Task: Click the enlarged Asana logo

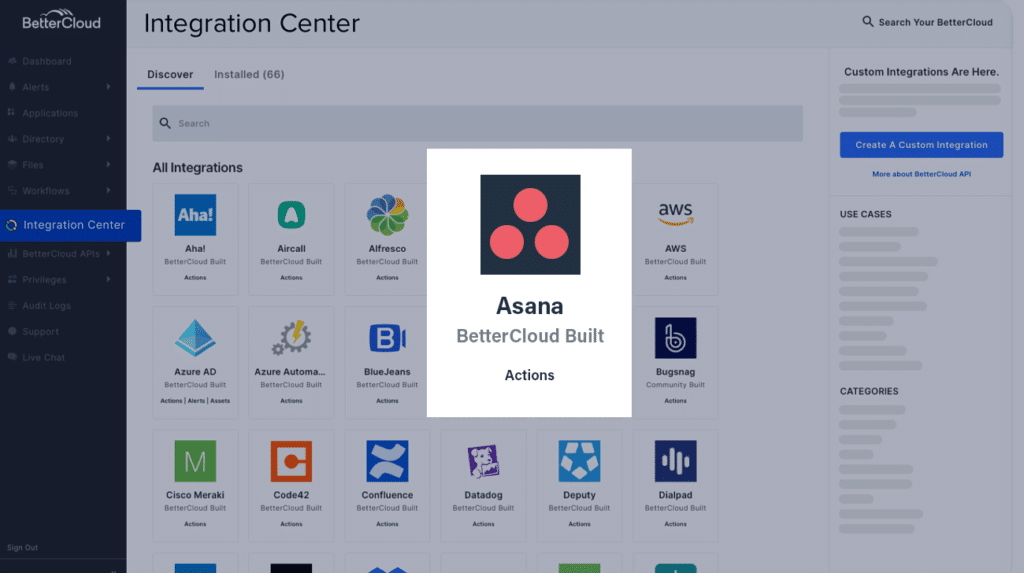Action: 530,224
